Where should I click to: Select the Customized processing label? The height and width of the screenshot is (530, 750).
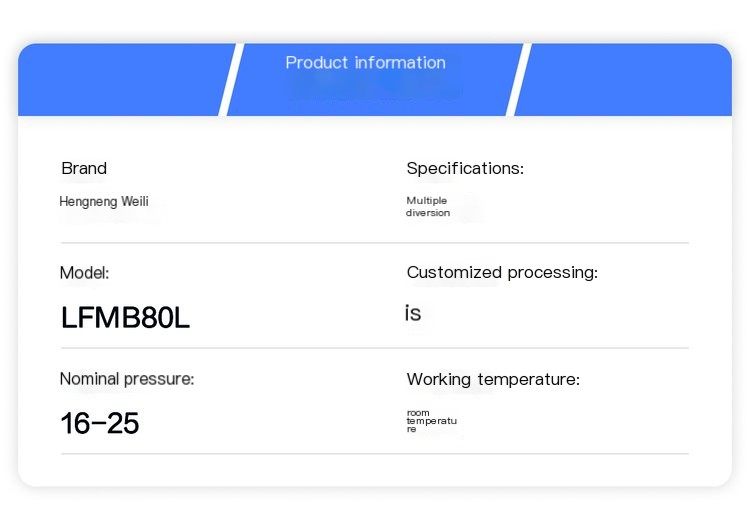pyautogui.click(x=502, y=273)
